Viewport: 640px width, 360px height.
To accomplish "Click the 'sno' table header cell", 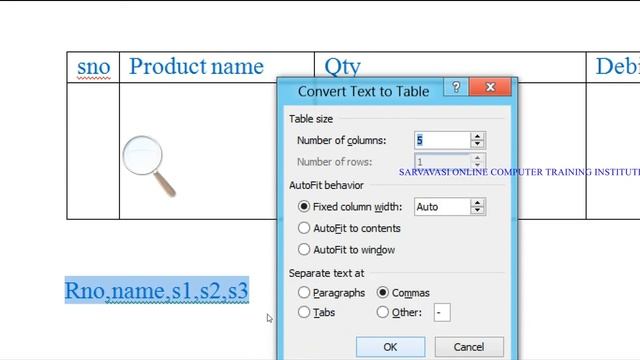I will 93,67.
